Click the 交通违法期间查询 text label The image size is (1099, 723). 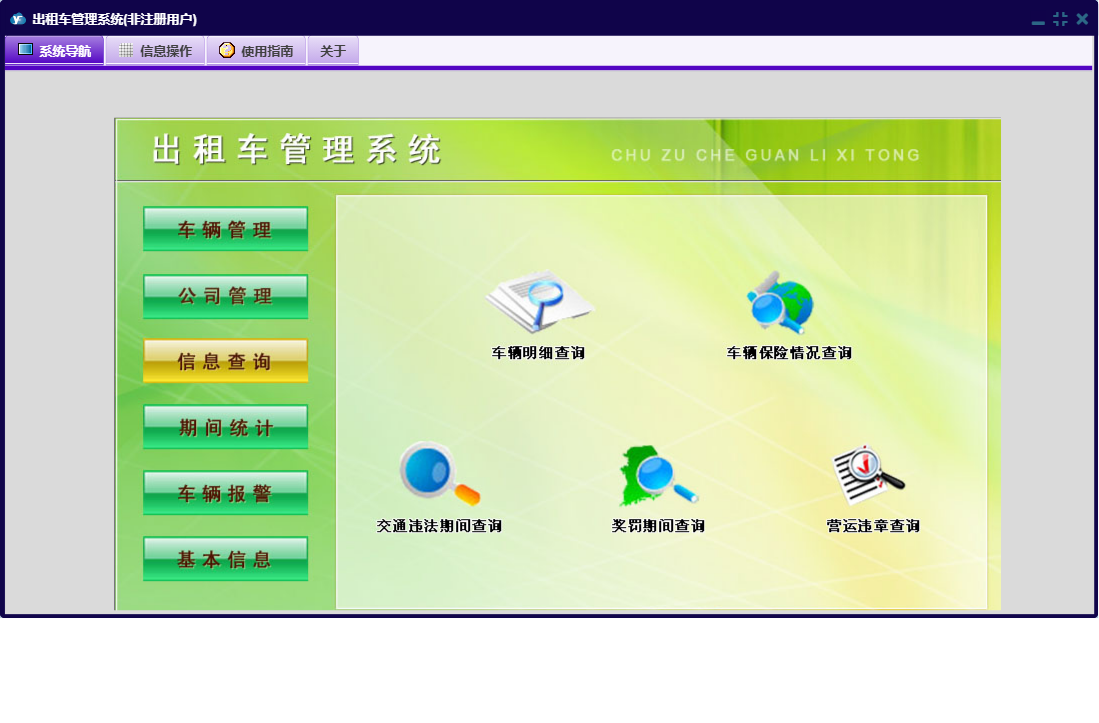click(439, 525)
